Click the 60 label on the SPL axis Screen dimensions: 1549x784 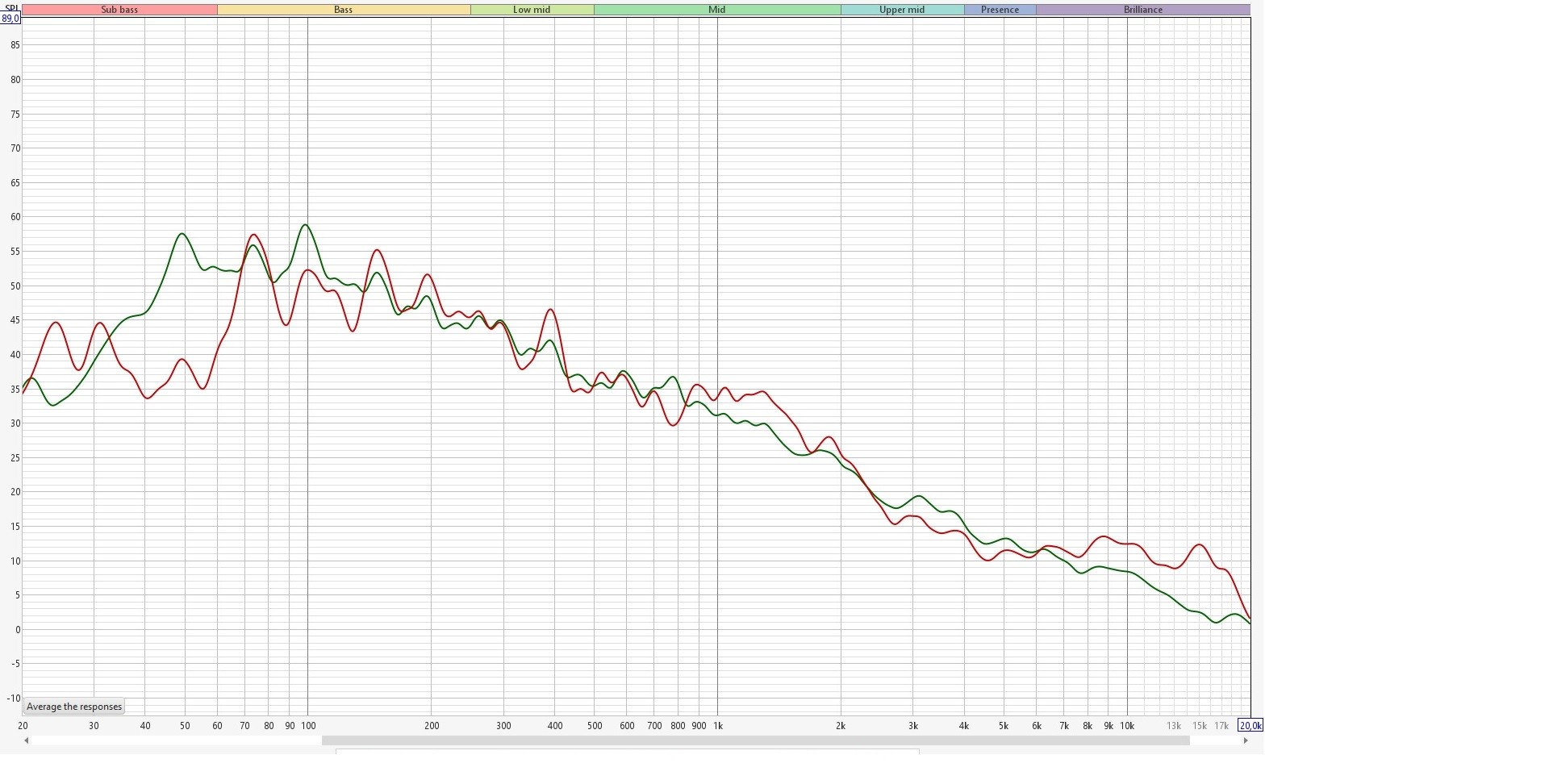tap(15, 217)
